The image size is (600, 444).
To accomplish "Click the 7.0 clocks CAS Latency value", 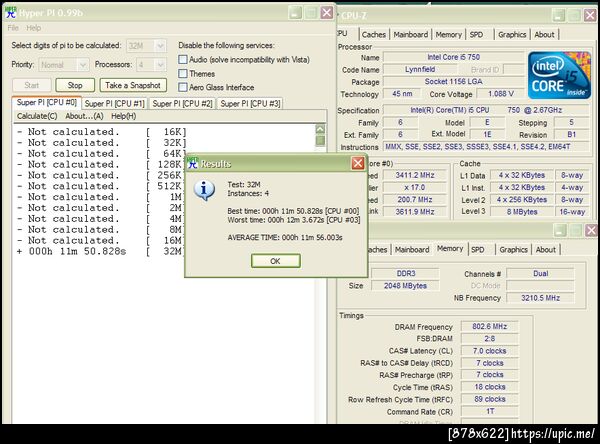I will point(489,351).
